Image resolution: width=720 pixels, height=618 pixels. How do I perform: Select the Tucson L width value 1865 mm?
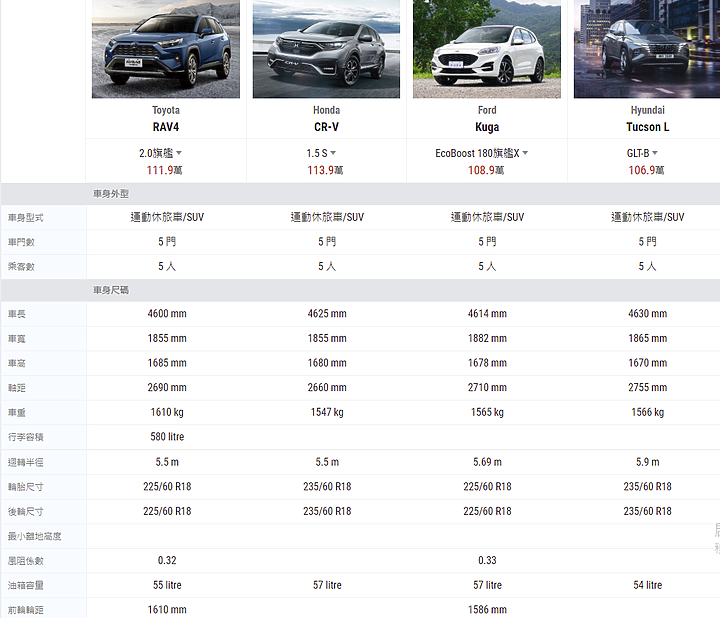(x=647, y=338)
